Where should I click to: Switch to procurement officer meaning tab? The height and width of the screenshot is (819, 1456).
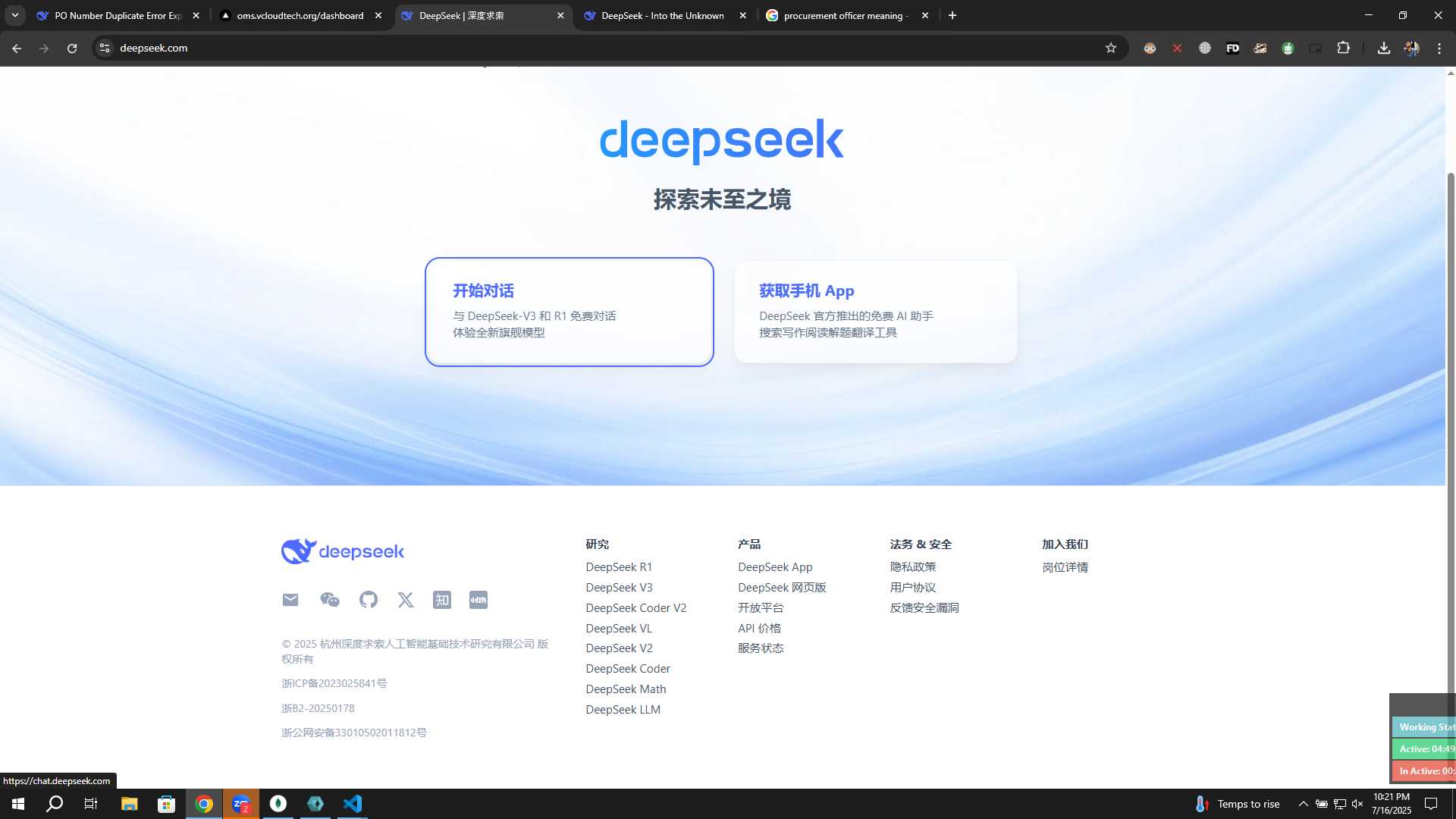click(x=846, y=15)
